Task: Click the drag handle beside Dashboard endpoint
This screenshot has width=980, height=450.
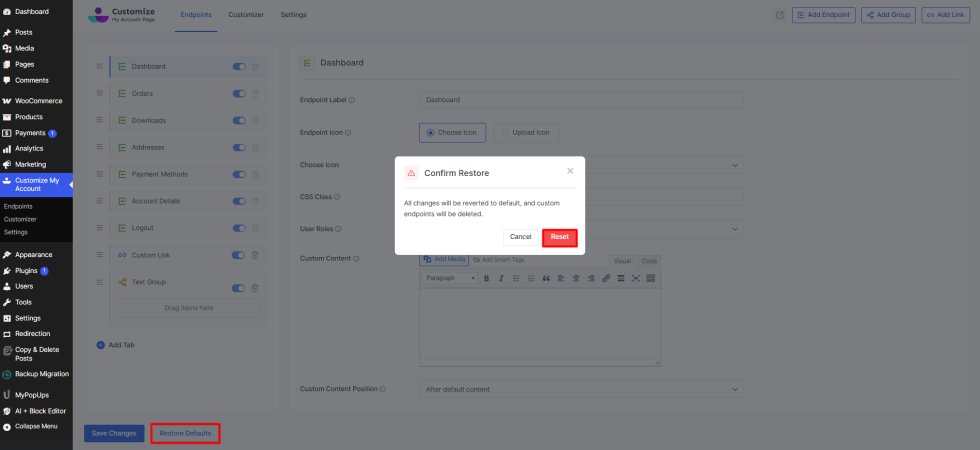Action: click(x=99, y=66)
